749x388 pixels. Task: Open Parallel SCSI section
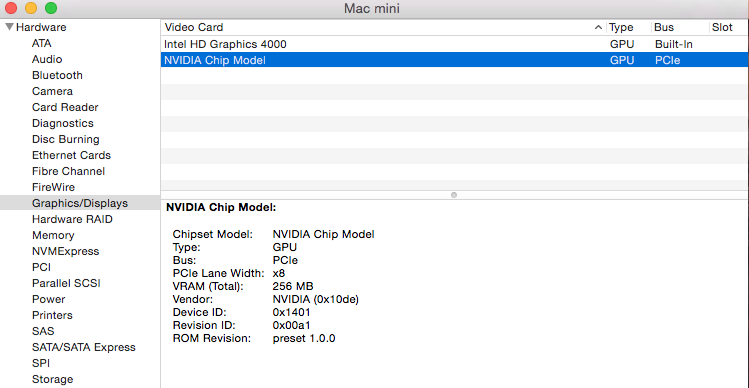coord(66,283)
